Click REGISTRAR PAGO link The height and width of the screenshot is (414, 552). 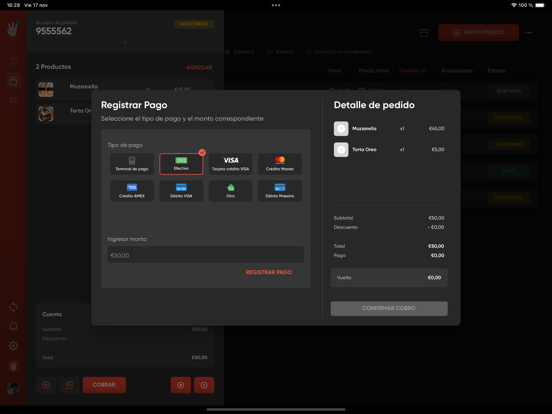269,272
